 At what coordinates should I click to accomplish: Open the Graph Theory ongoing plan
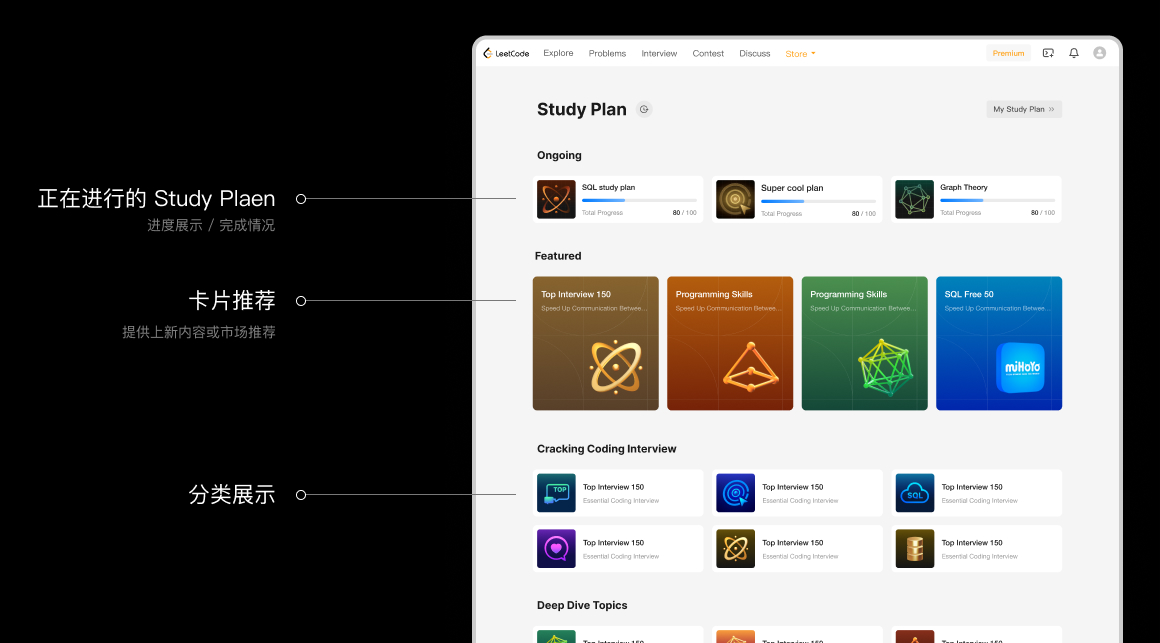click(x=976, y=199)
